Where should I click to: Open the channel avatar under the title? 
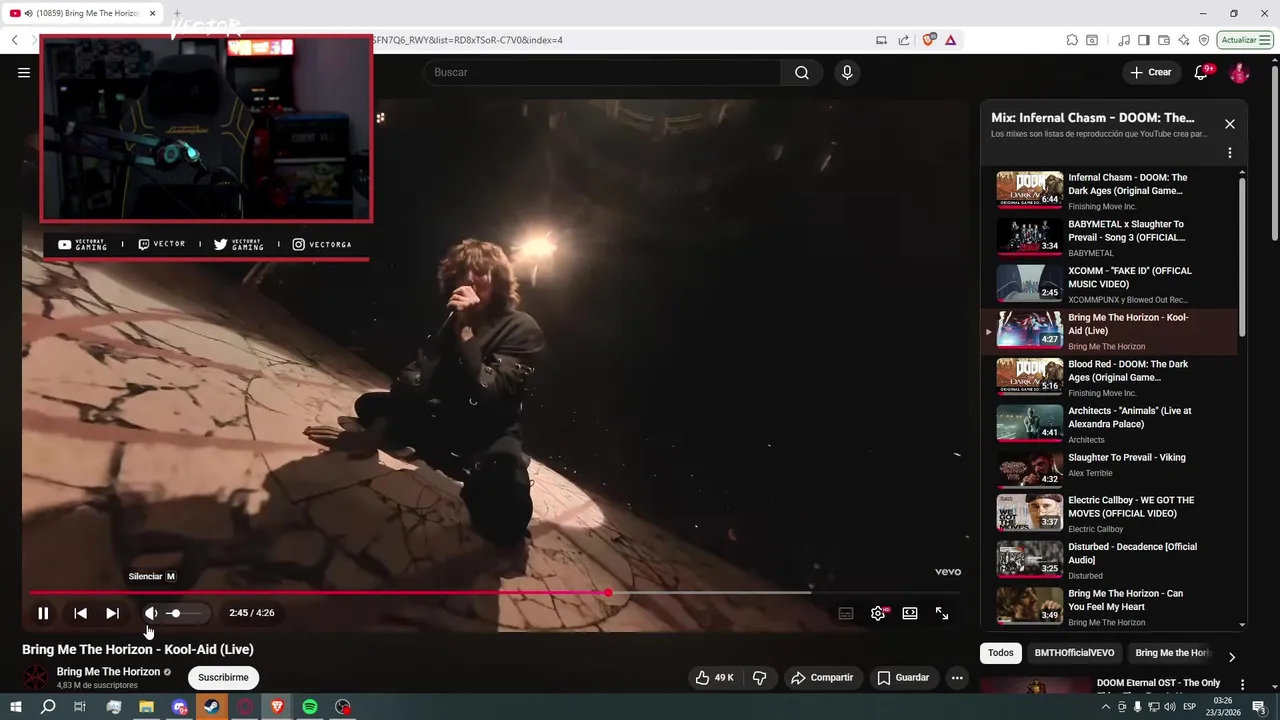(36, 678)
